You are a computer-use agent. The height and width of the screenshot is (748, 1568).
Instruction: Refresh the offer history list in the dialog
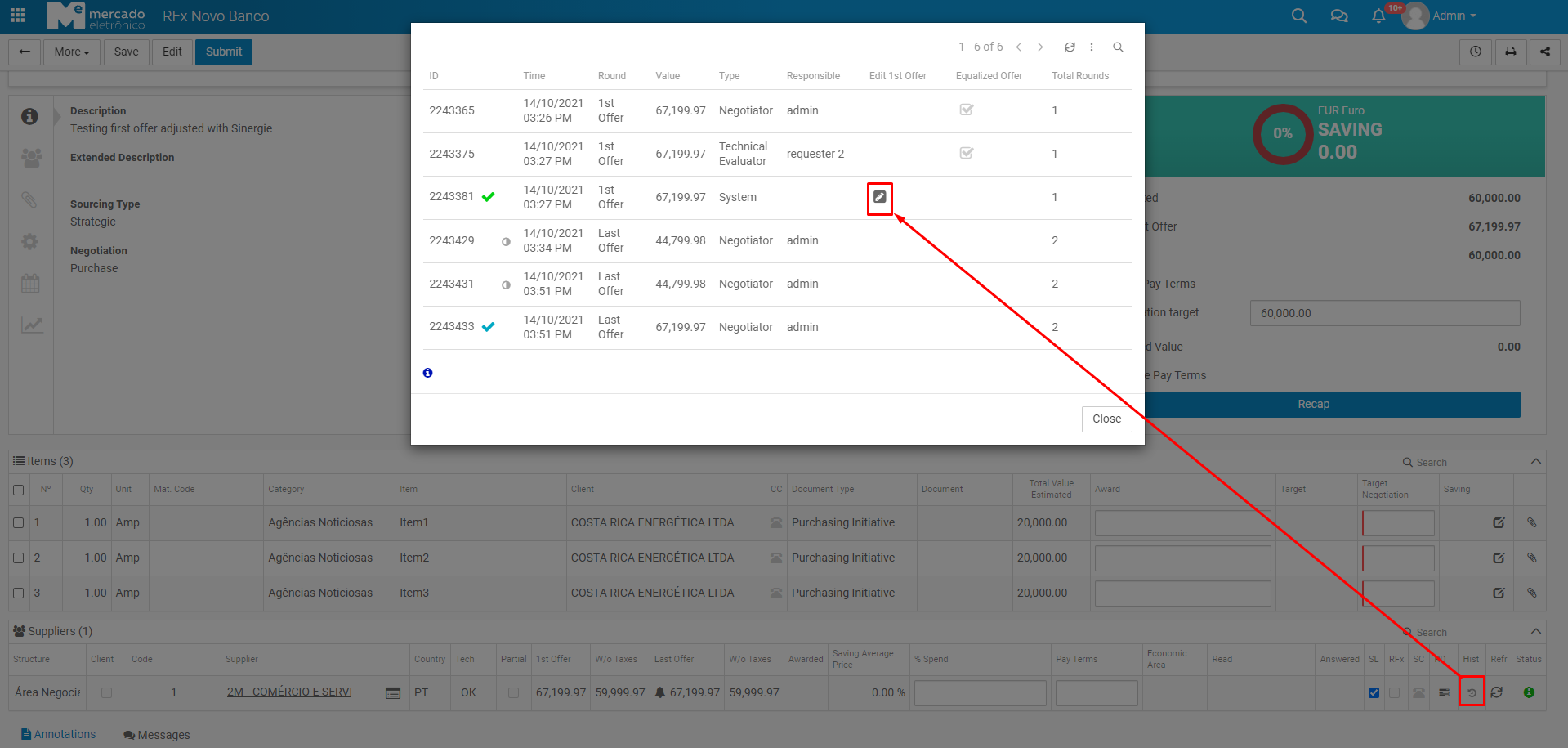click(x=1070, y=47)
